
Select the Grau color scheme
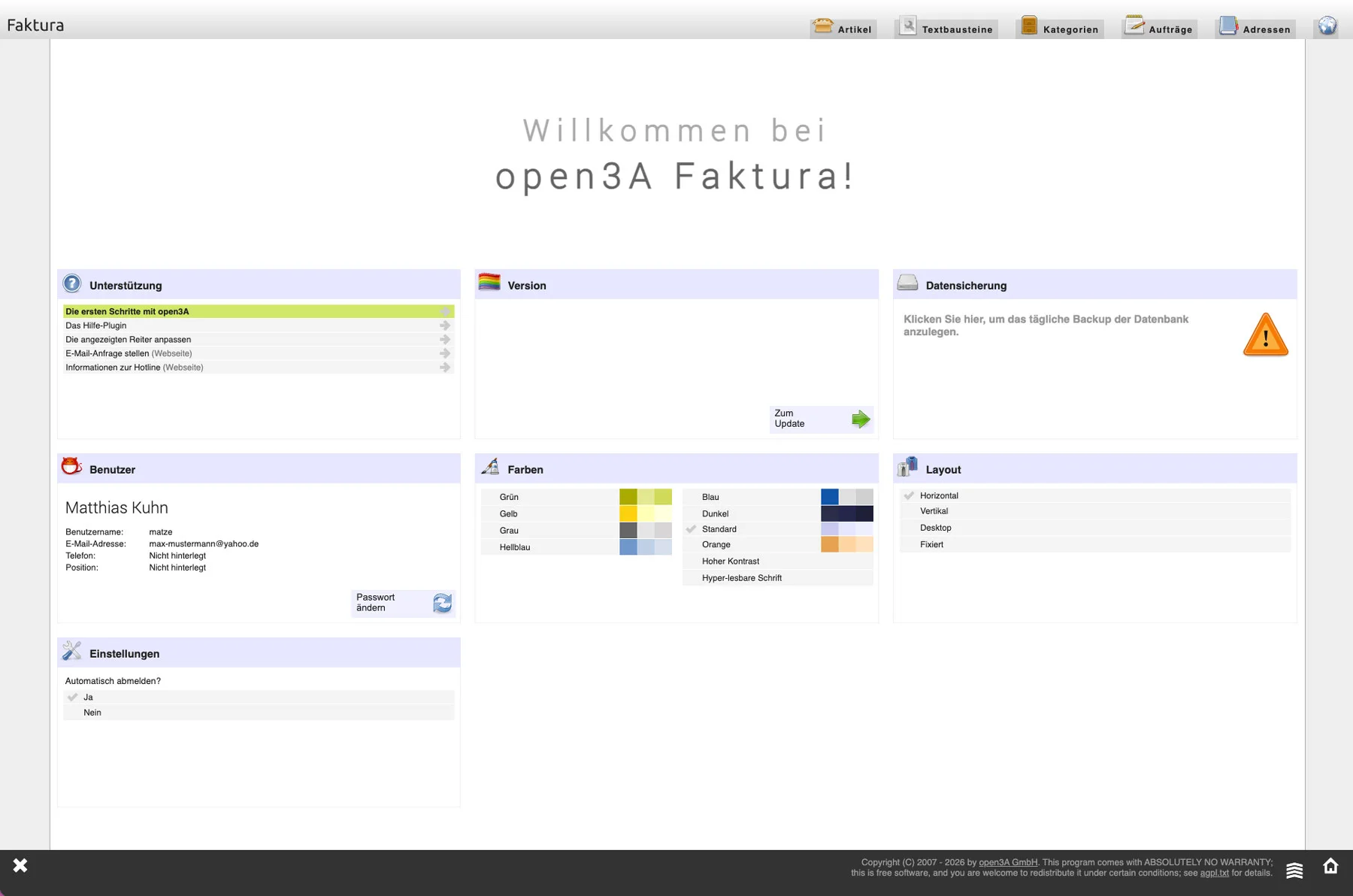coord(577,531)
